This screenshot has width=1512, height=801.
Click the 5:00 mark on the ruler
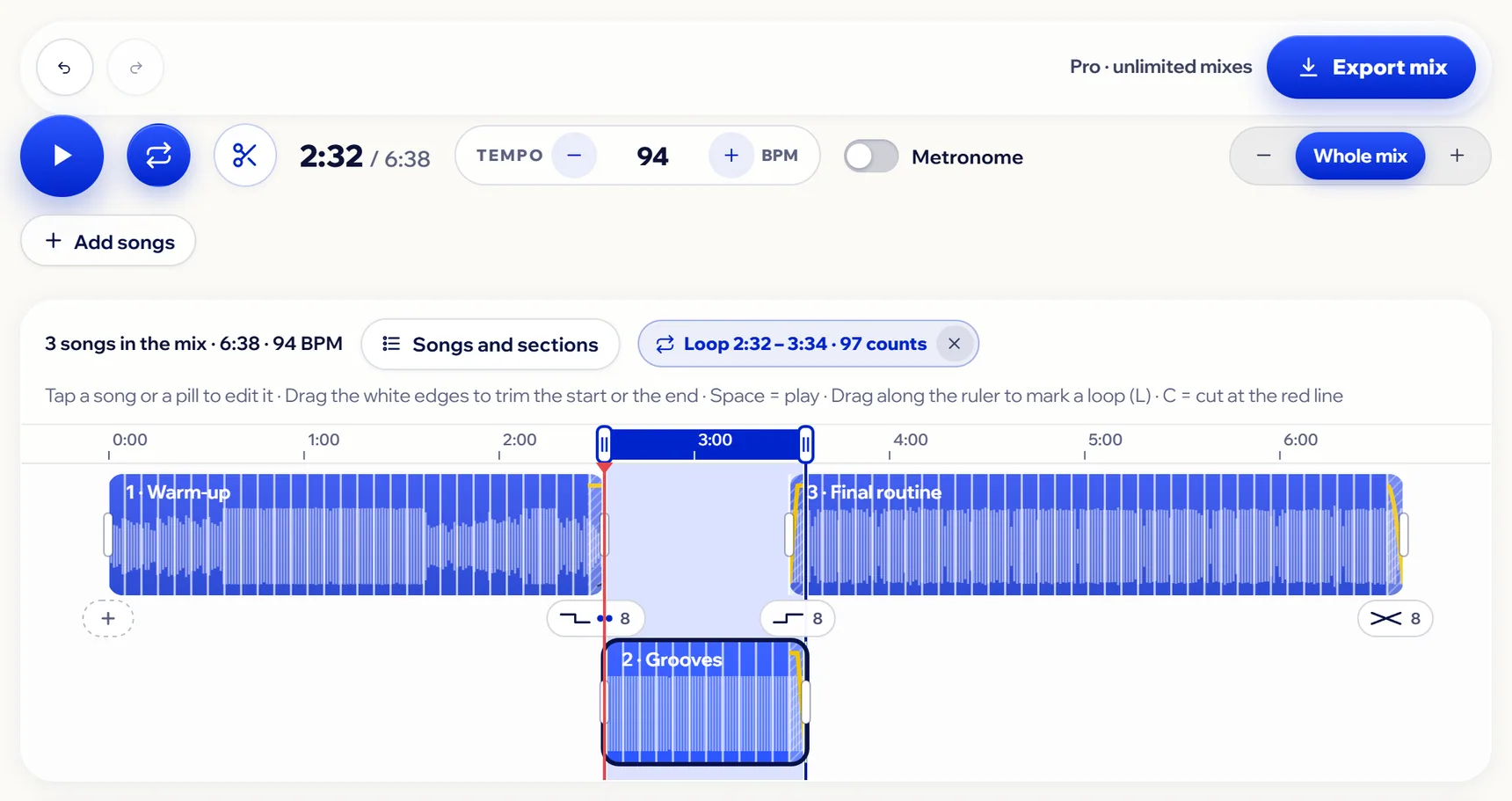point(1105,440)
